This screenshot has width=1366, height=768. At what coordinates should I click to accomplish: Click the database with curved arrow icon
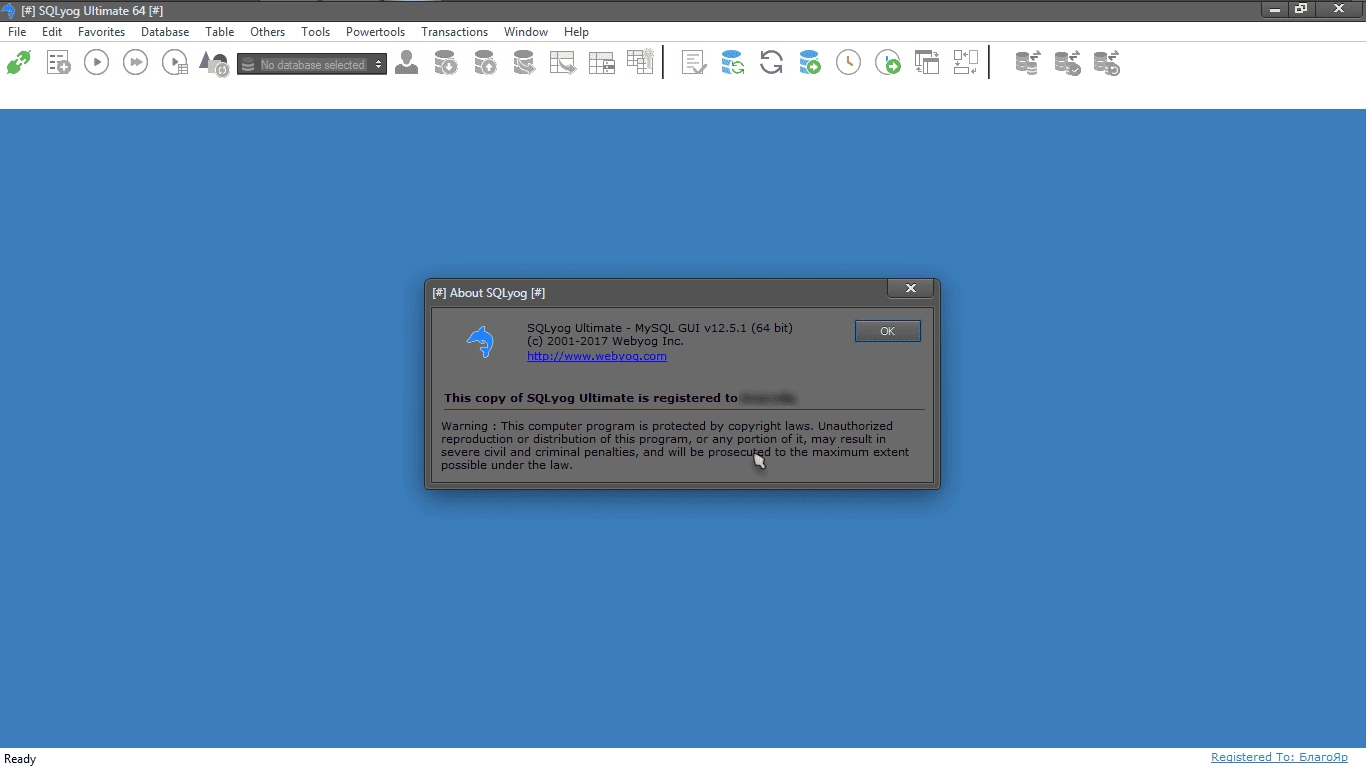tap(524, 63)
